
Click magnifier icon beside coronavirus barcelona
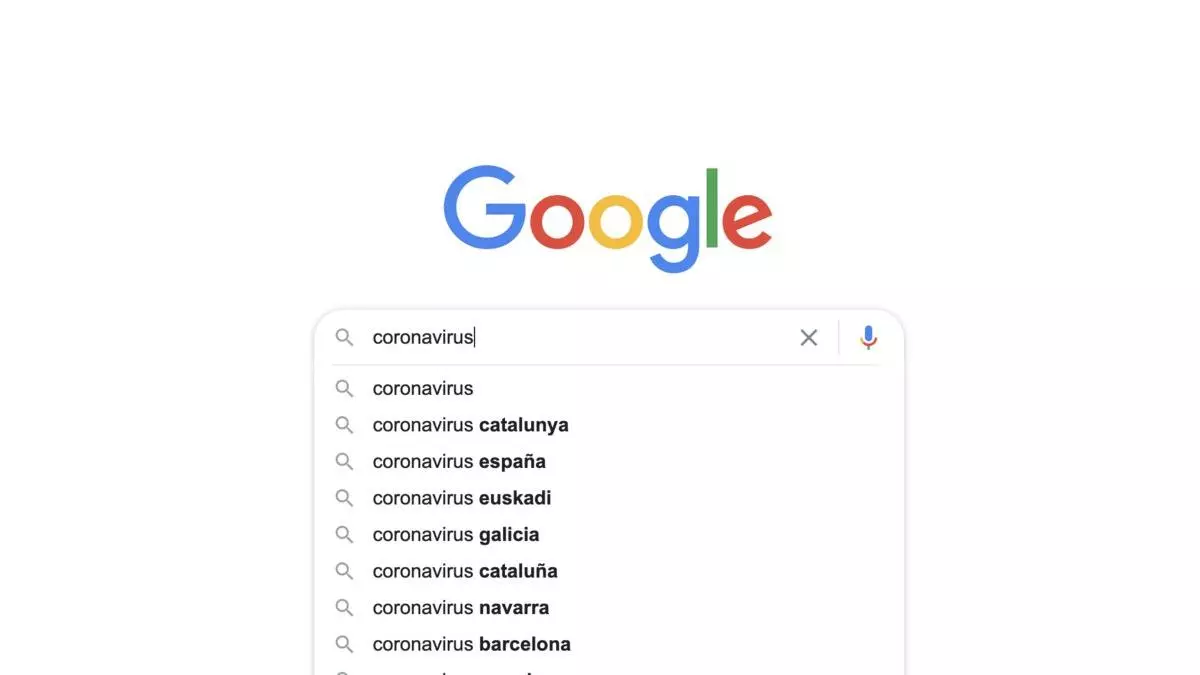344,644
